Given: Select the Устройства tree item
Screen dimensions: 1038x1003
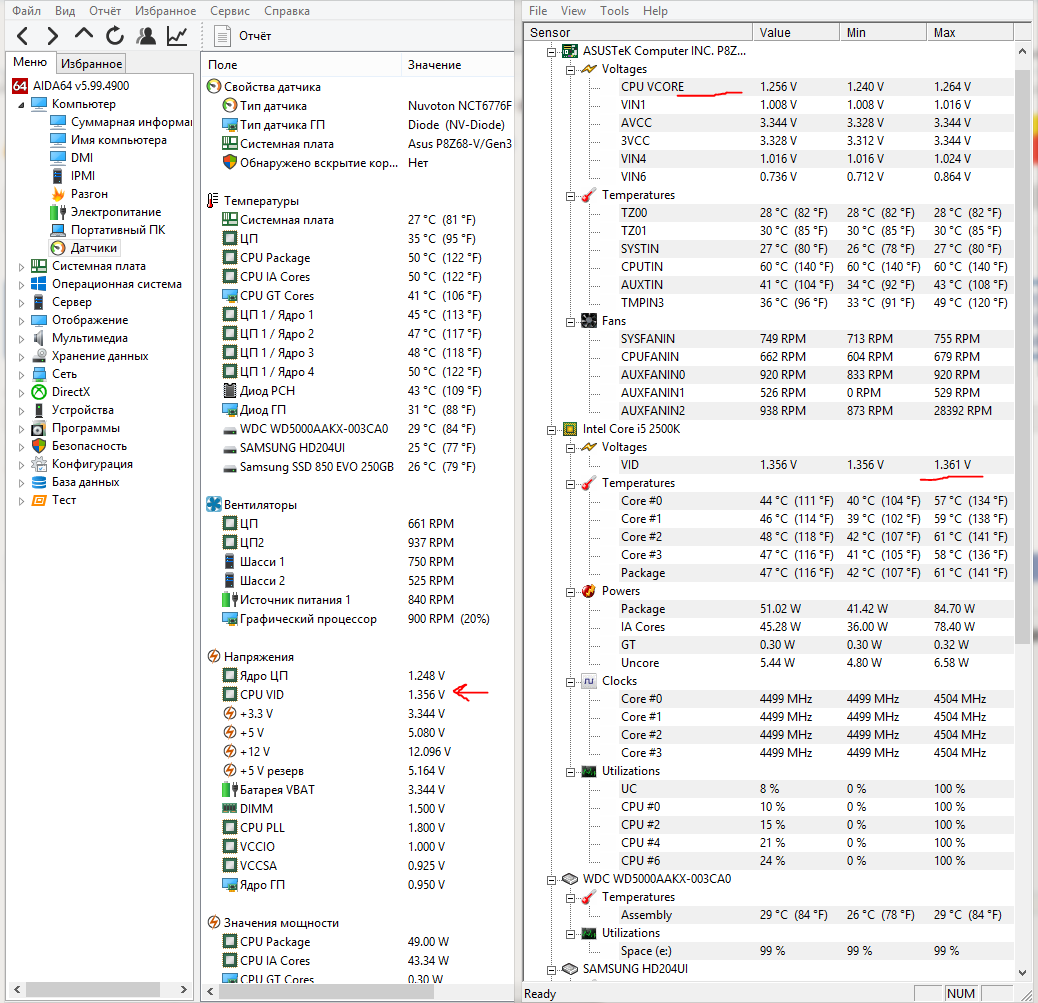Looking at the screenshot, I should [73, 410].
